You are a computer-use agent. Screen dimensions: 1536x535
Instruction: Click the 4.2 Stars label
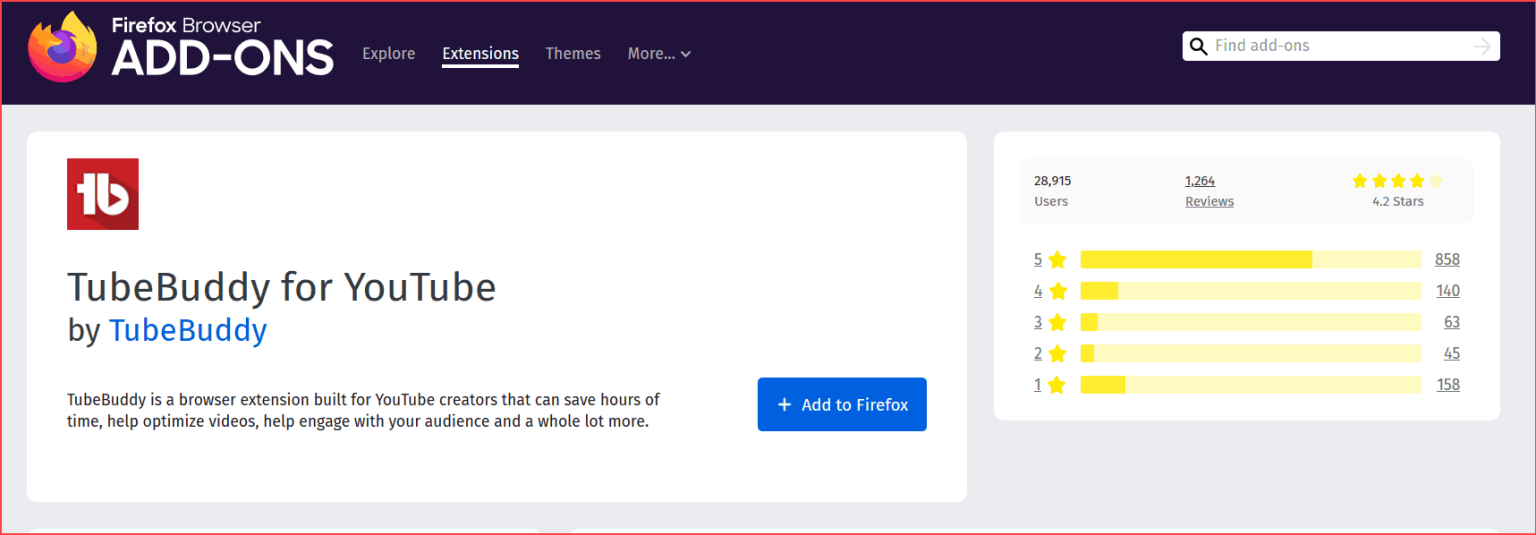[1398, 201]
